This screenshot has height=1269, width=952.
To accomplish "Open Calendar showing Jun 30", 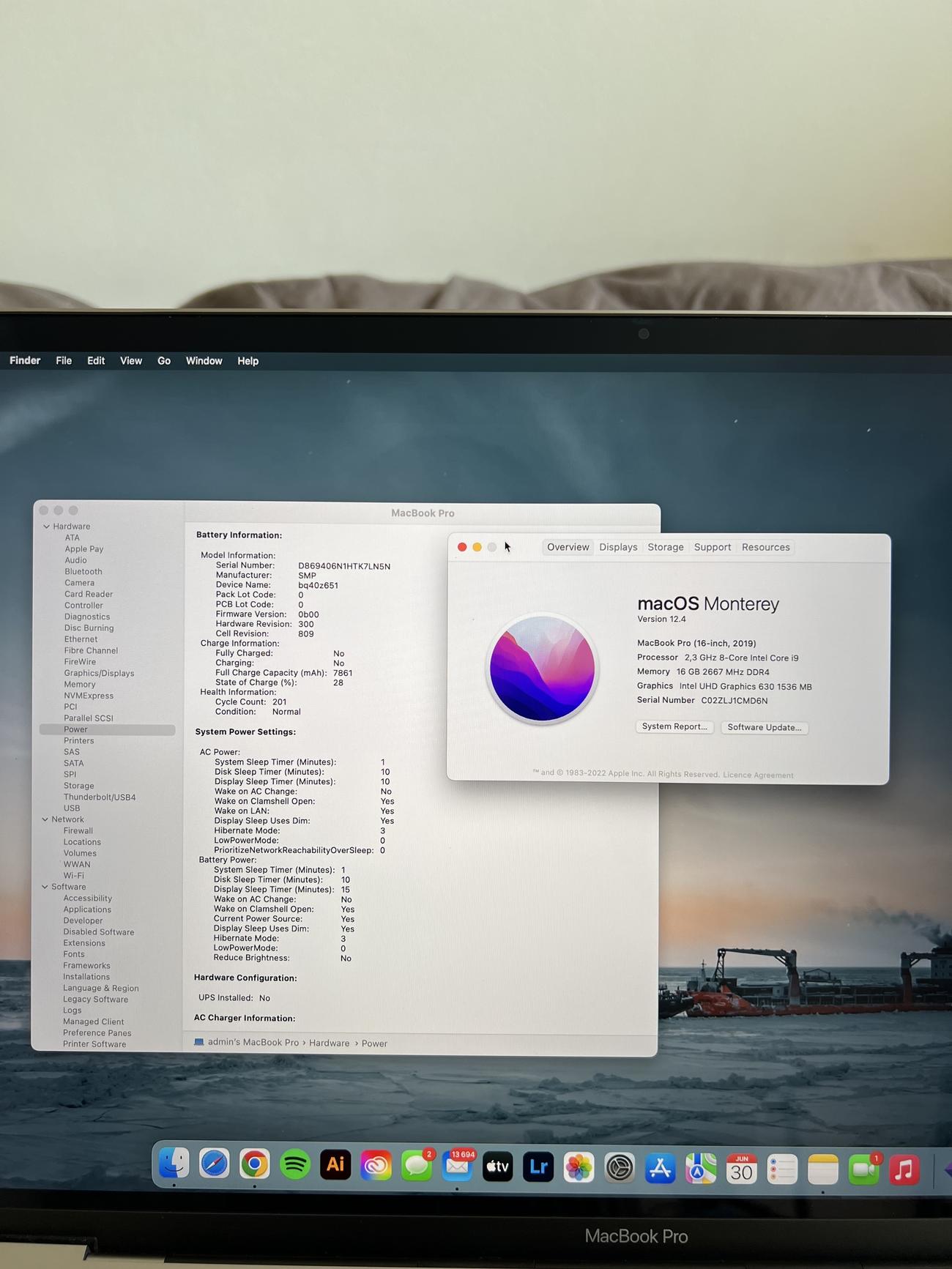I will pyautogui.click(x=741, y=1169).
